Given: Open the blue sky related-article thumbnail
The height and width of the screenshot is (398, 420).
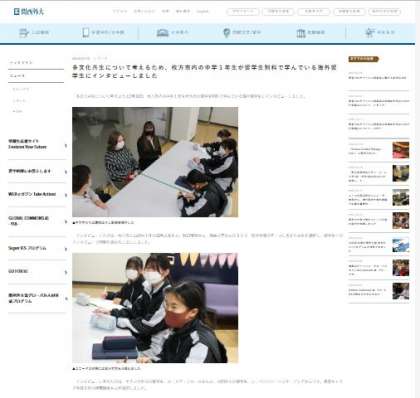Looking at the screenshot, I should point(401,245).
